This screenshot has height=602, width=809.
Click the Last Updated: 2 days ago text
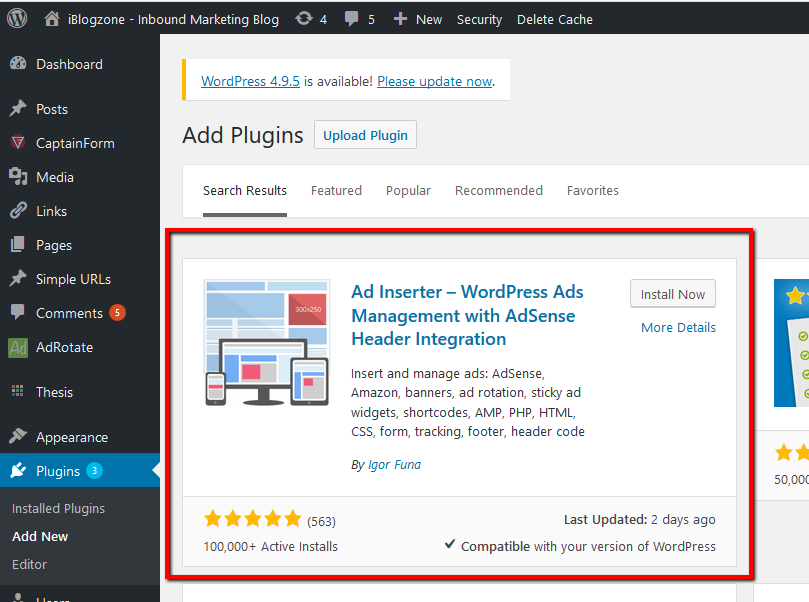(x=640, y=519)
